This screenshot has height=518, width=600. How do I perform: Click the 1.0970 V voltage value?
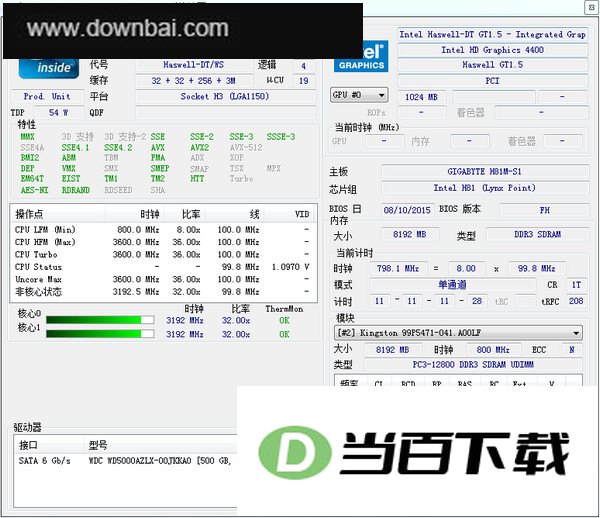291,267
